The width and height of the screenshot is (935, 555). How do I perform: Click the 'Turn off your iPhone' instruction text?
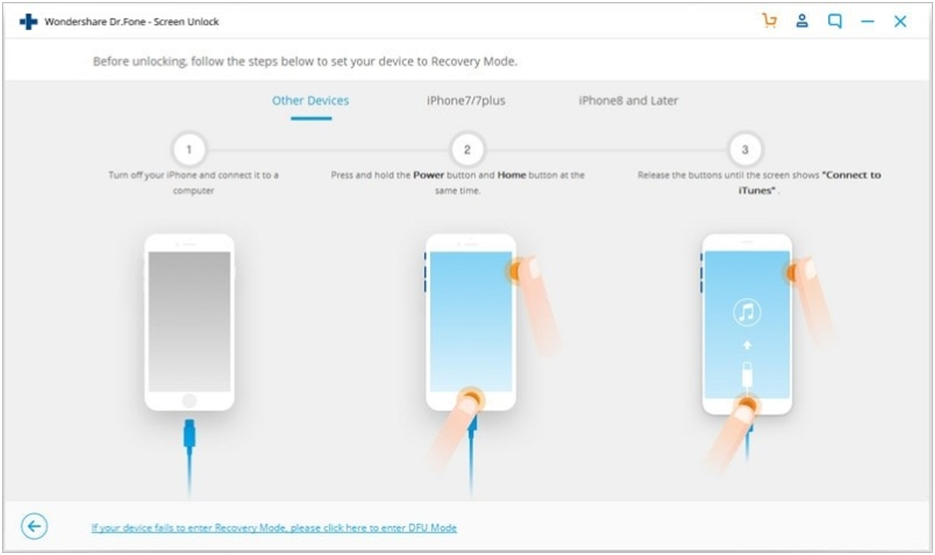click(193, 182)
